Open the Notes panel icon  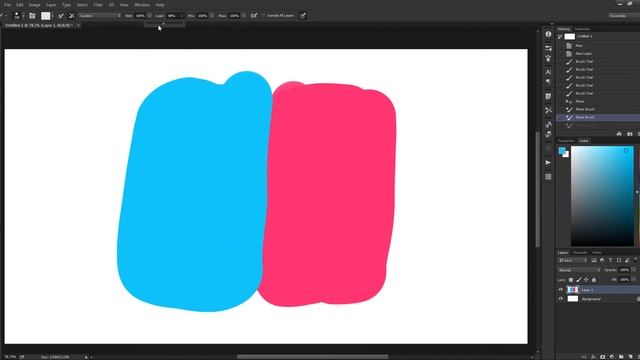click(548, 96)
